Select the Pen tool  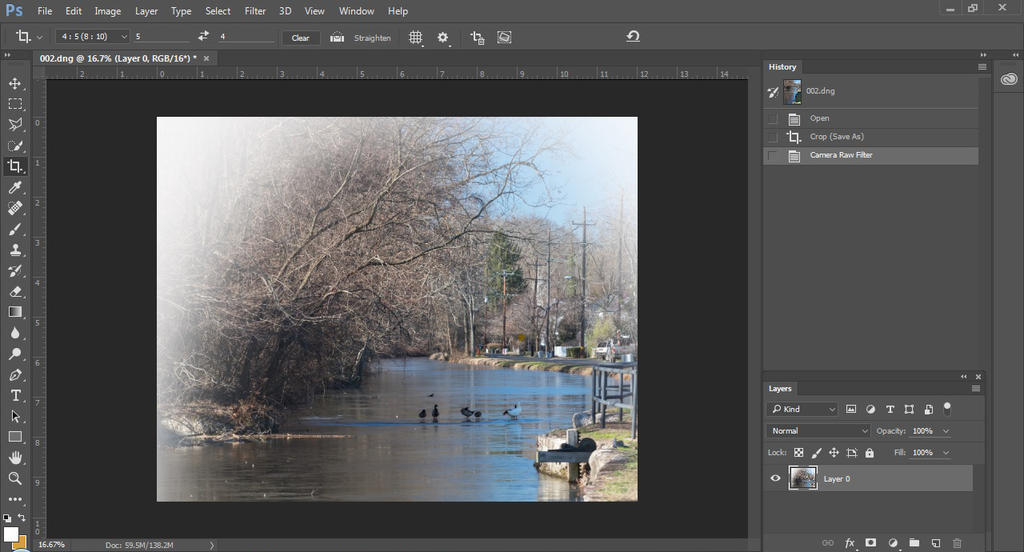[x=15, y=375]
